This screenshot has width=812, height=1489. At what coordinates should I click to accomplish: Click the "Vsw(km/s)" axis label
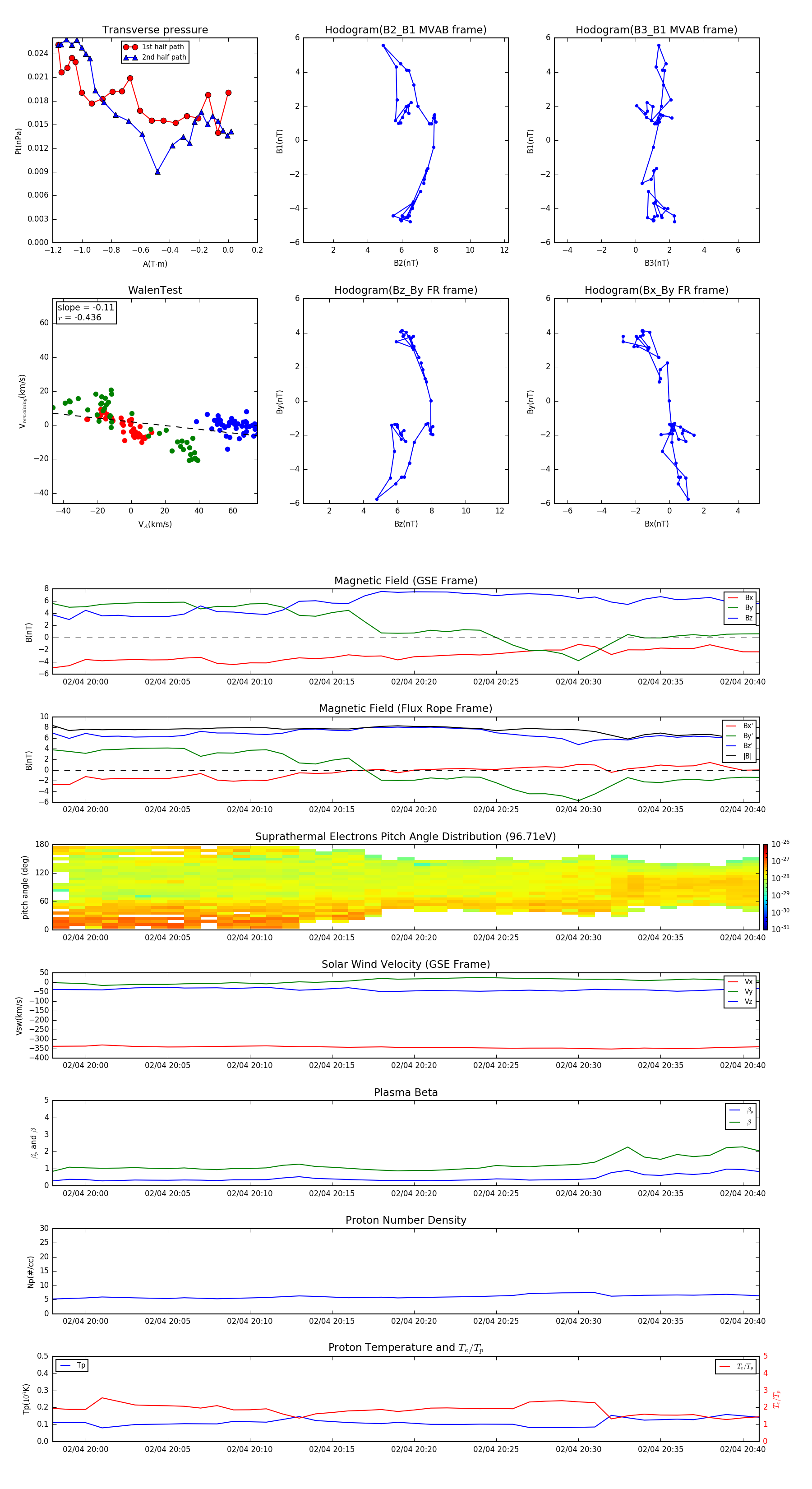[18, 1016]
